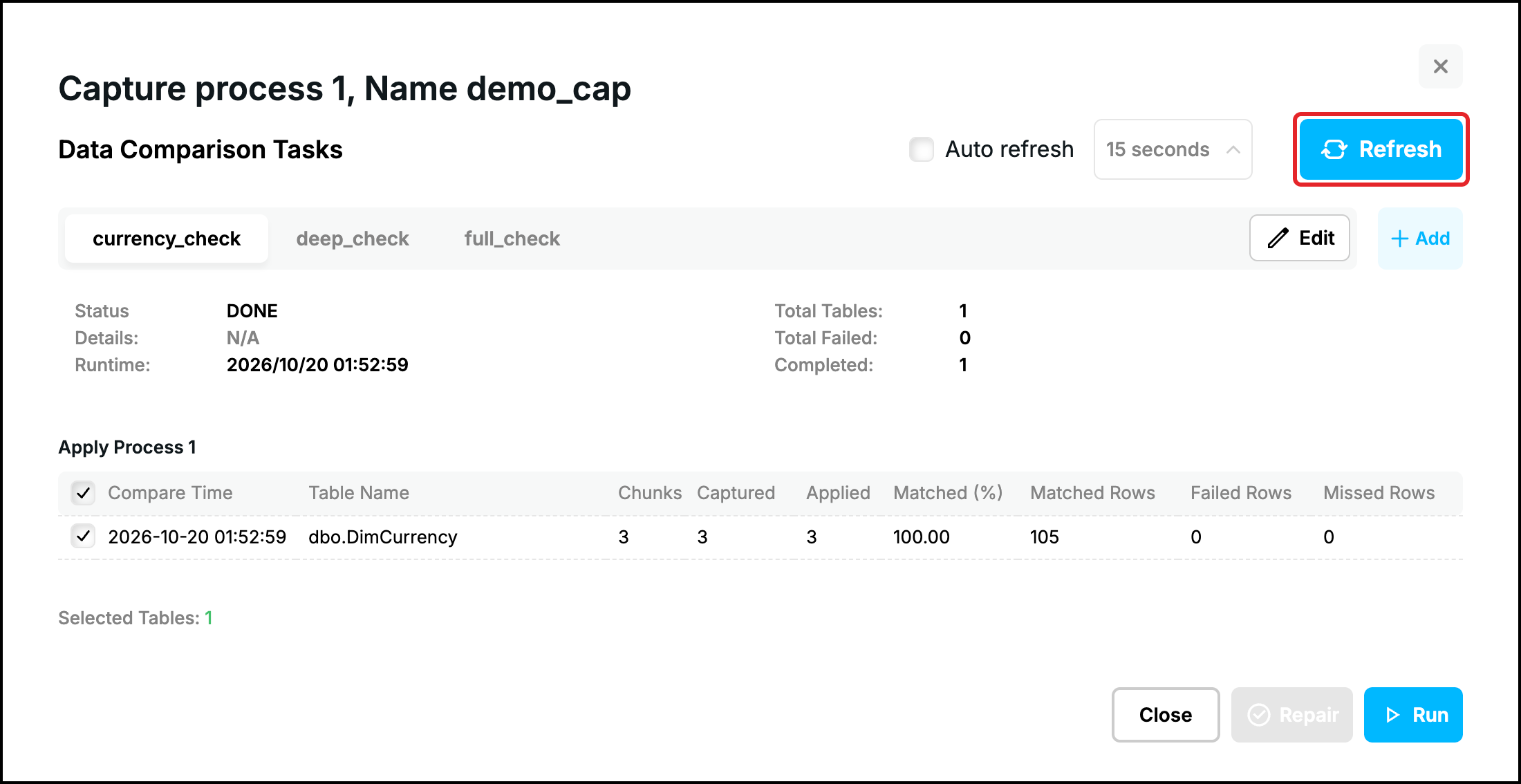Click the Refresh button
Viewport: 1521px width, 784px height.
tap(1381, 150)
